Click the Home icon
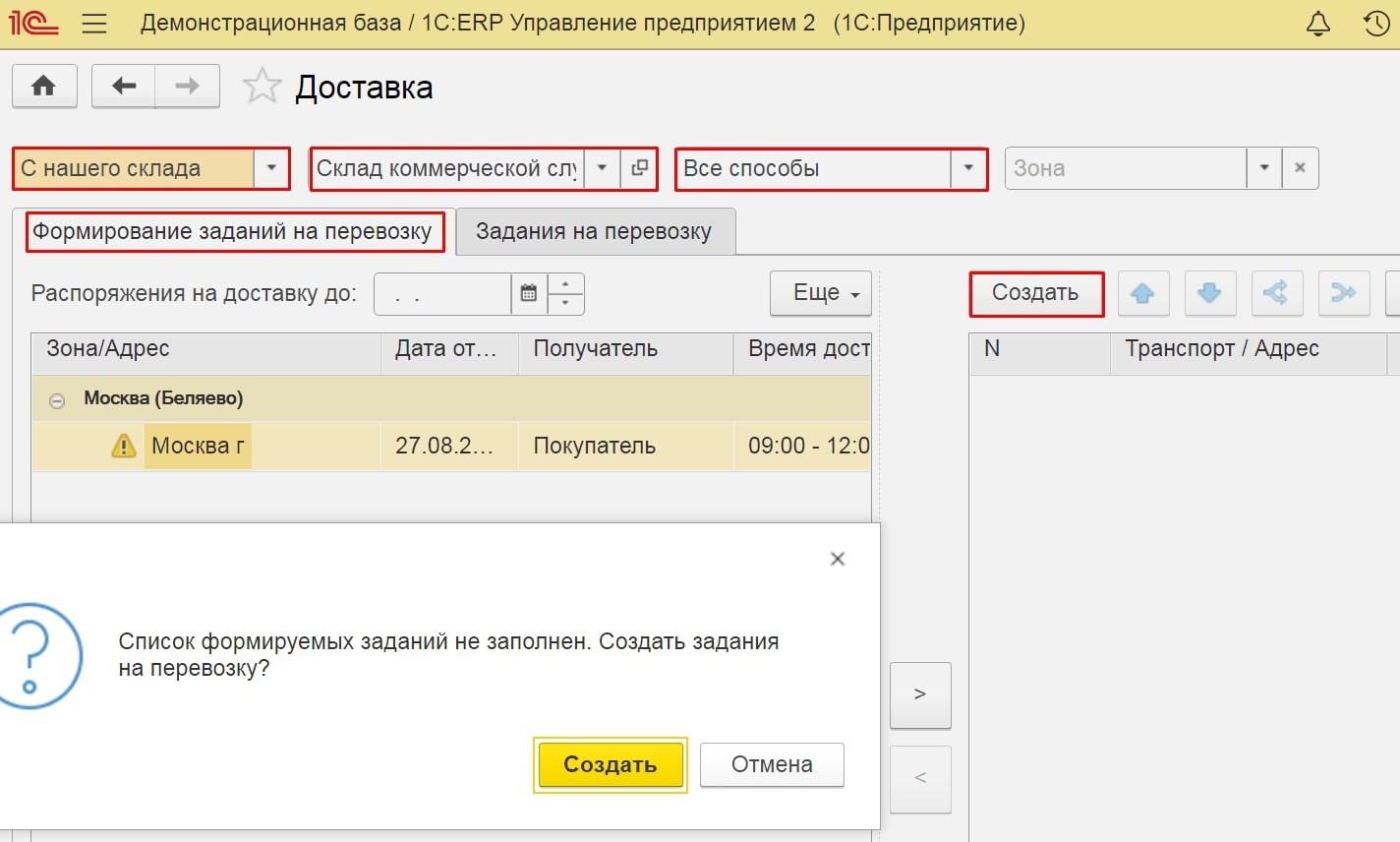Image resolution: width=1400 pixels, height=842 pixels. (x=43, y=86)
